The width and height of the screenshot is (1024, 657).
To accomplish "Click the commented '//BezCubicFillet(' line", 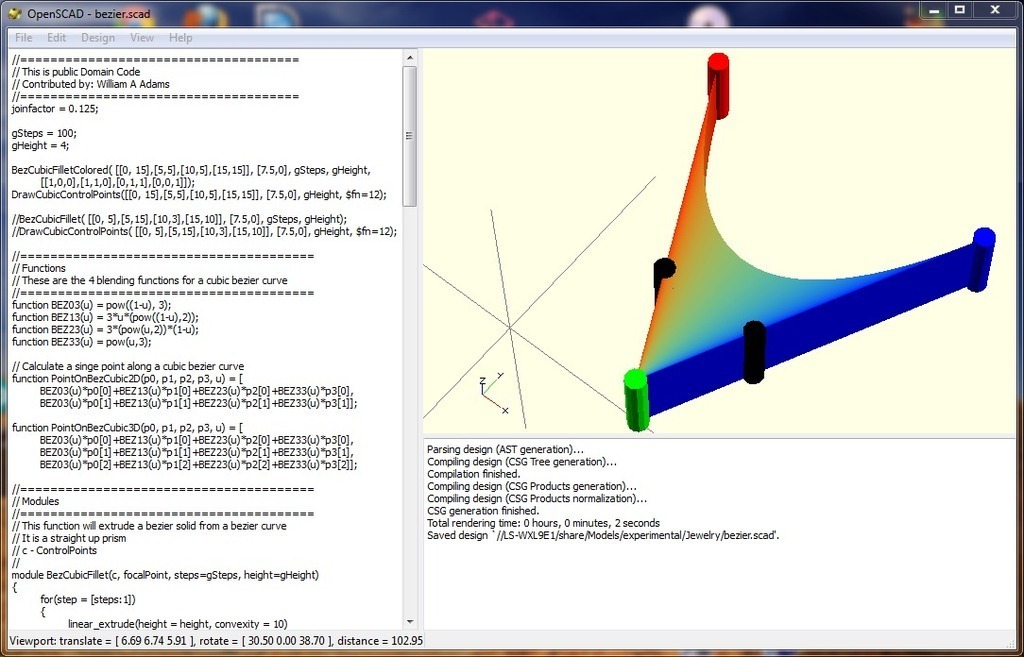I will [179, 219].
